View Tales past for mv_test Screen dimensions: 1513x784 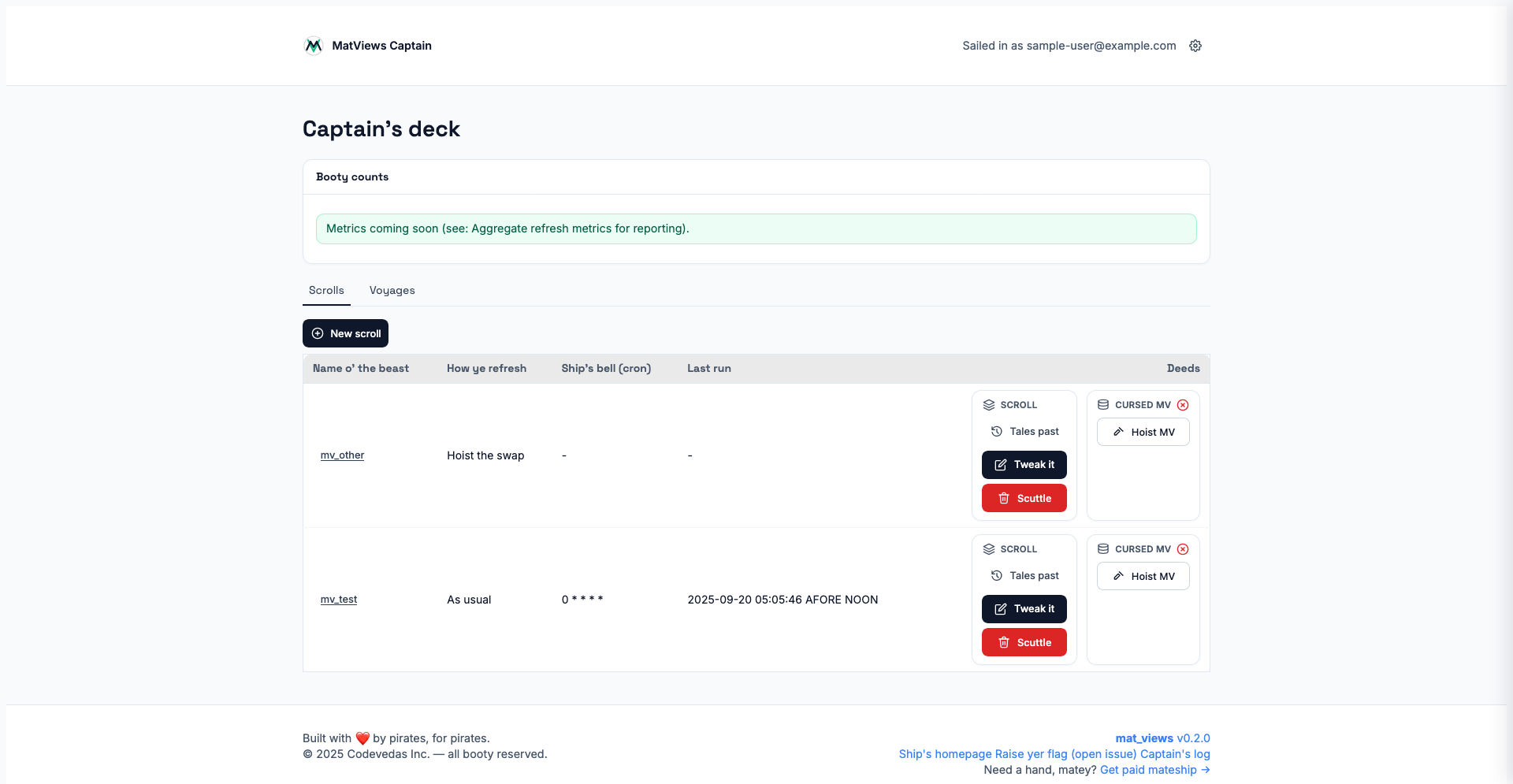click(1024, 576)
